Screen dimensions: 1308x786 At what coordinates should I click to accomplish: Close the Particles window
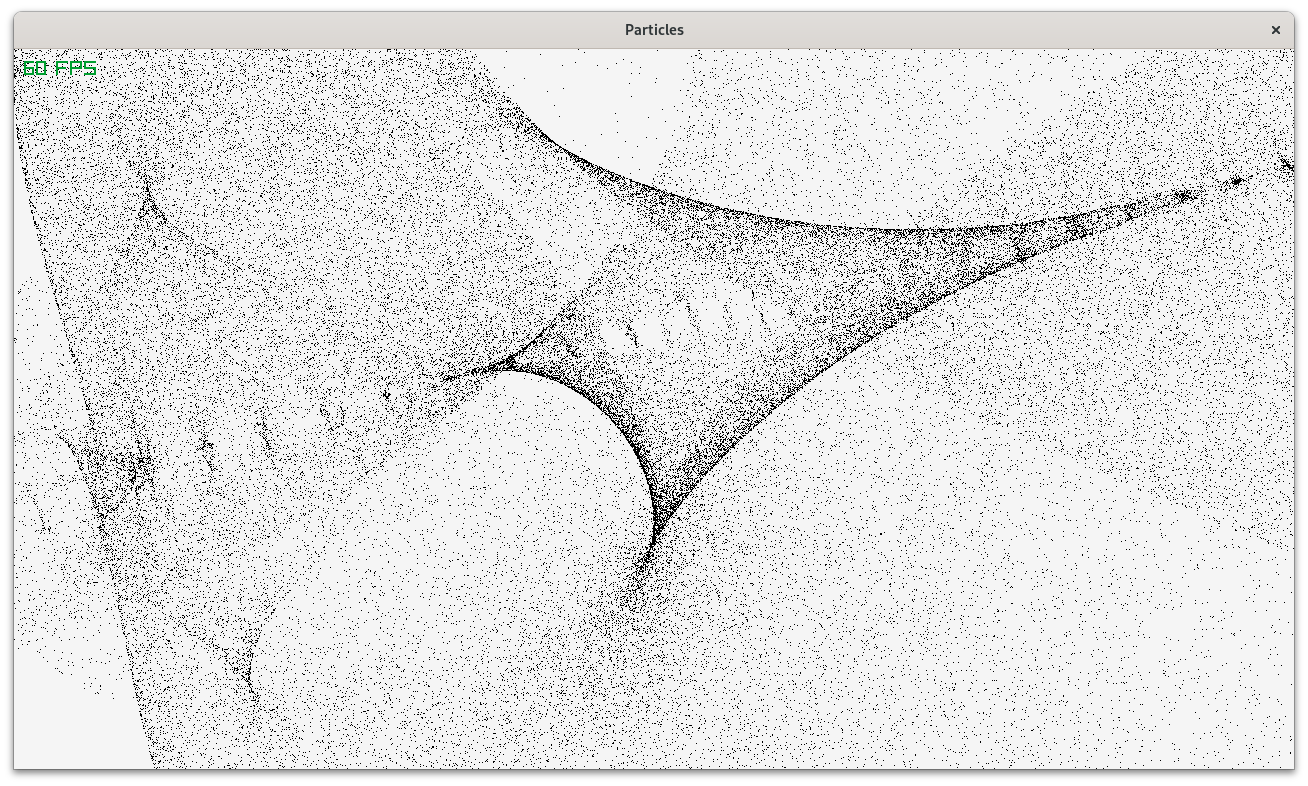pyautogui.click(x=1275, y=30)
